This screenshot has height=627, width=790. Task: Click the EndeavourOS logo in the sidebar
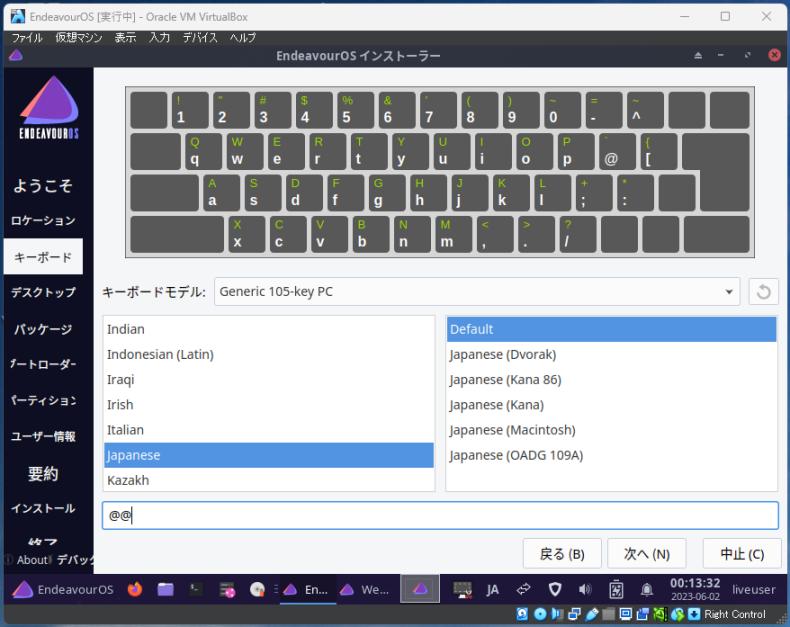coord(49,107)
